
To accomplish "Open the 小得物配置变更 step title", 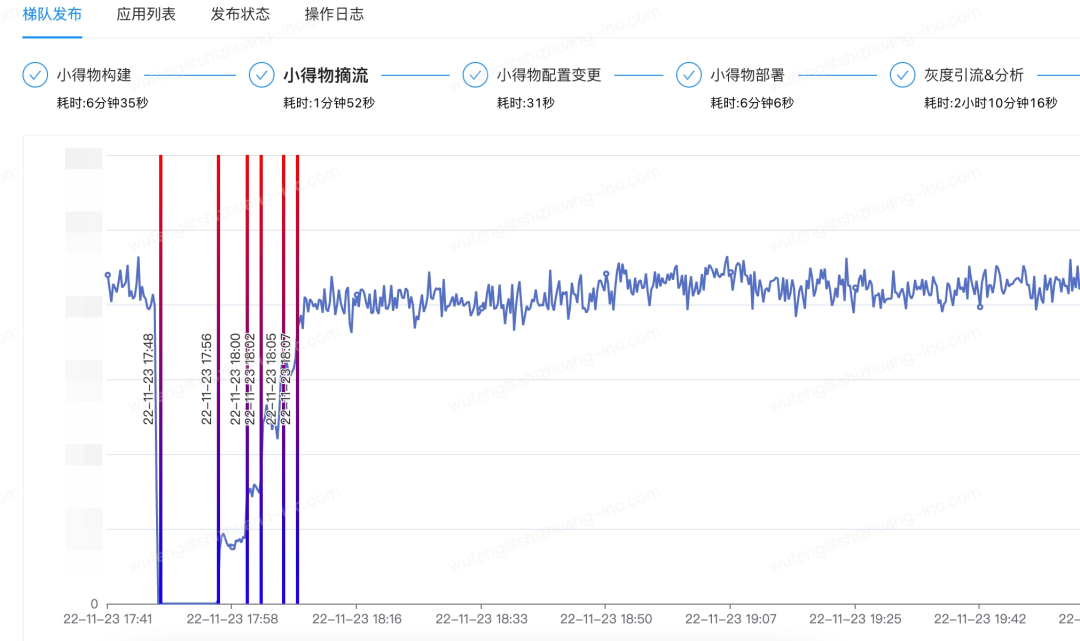I will 549,75.
